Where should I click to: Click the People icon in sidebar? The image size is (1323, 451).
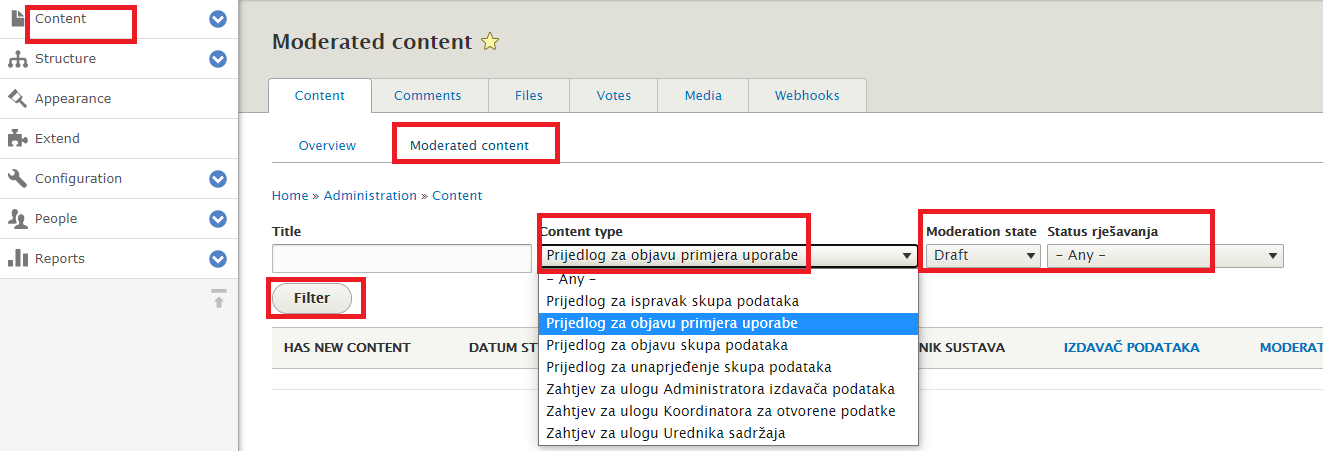[x=17, y=219]
